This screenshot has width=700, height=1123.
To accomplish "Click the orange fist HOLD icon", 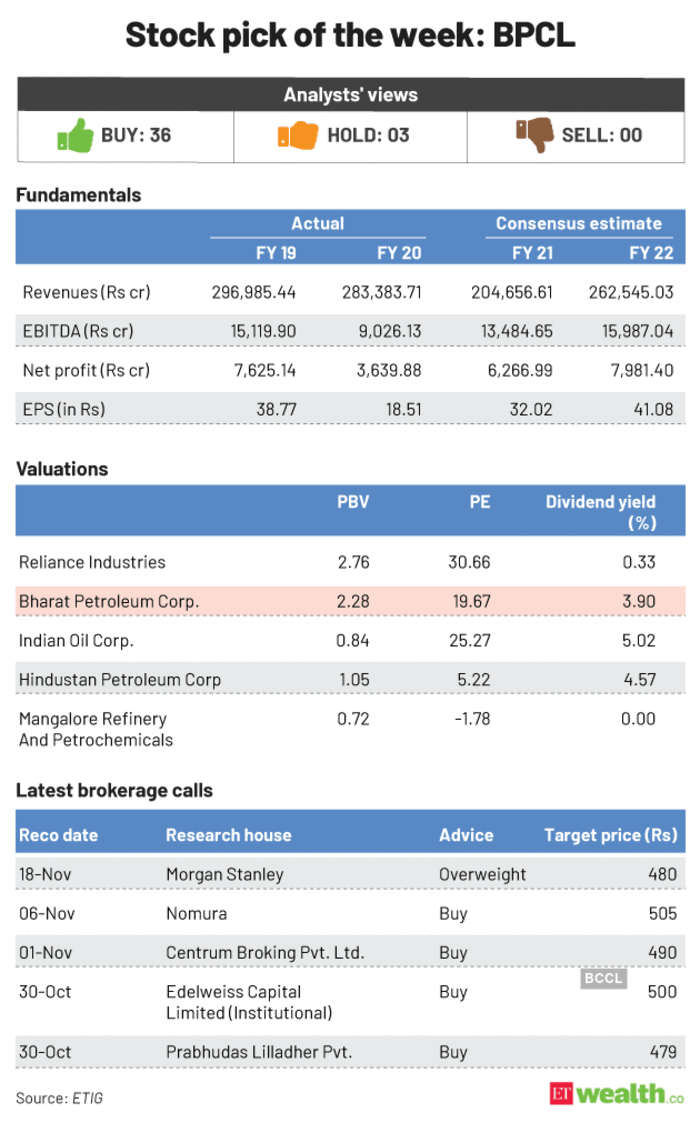I will [297, 135].
